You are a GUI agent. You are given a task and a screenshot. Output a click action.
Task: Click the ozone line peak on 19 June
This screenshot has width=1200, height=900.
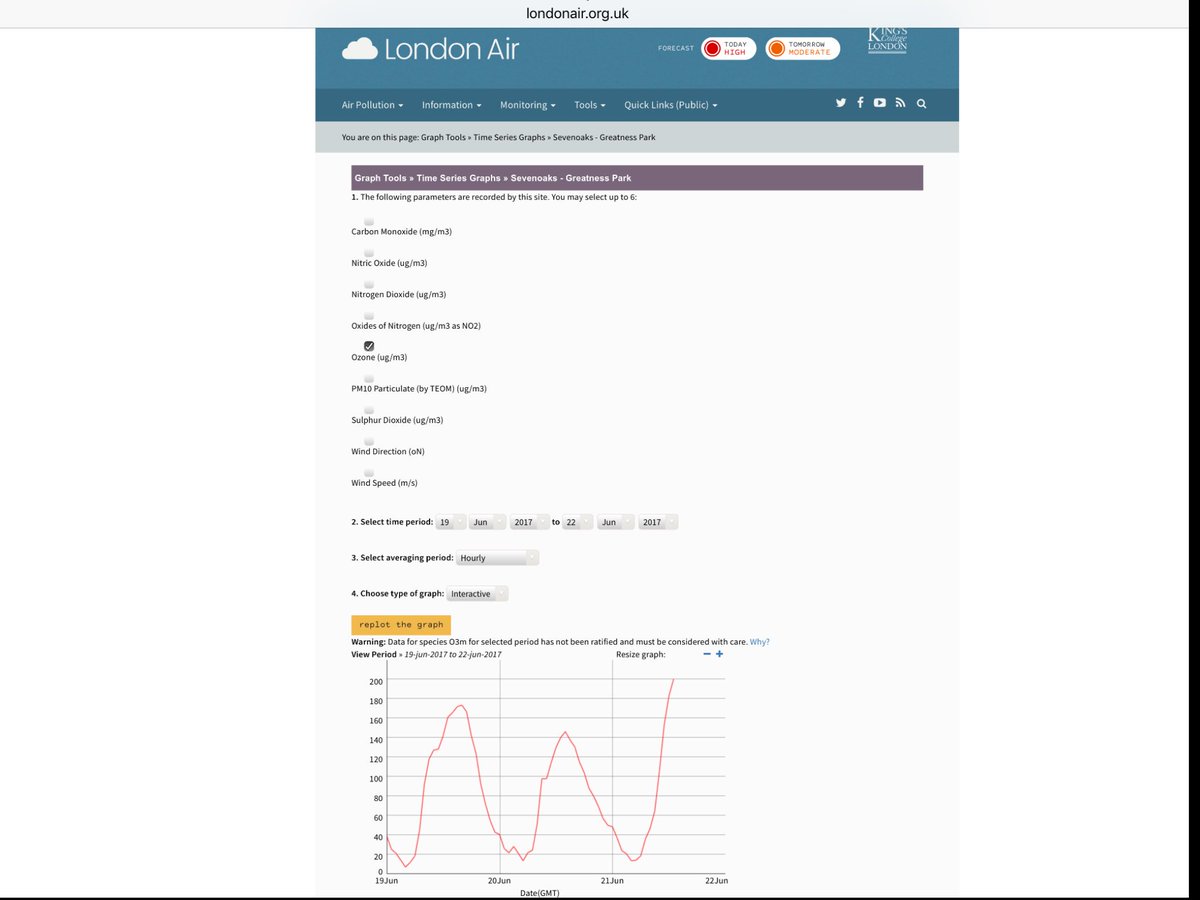coord(461,706)
